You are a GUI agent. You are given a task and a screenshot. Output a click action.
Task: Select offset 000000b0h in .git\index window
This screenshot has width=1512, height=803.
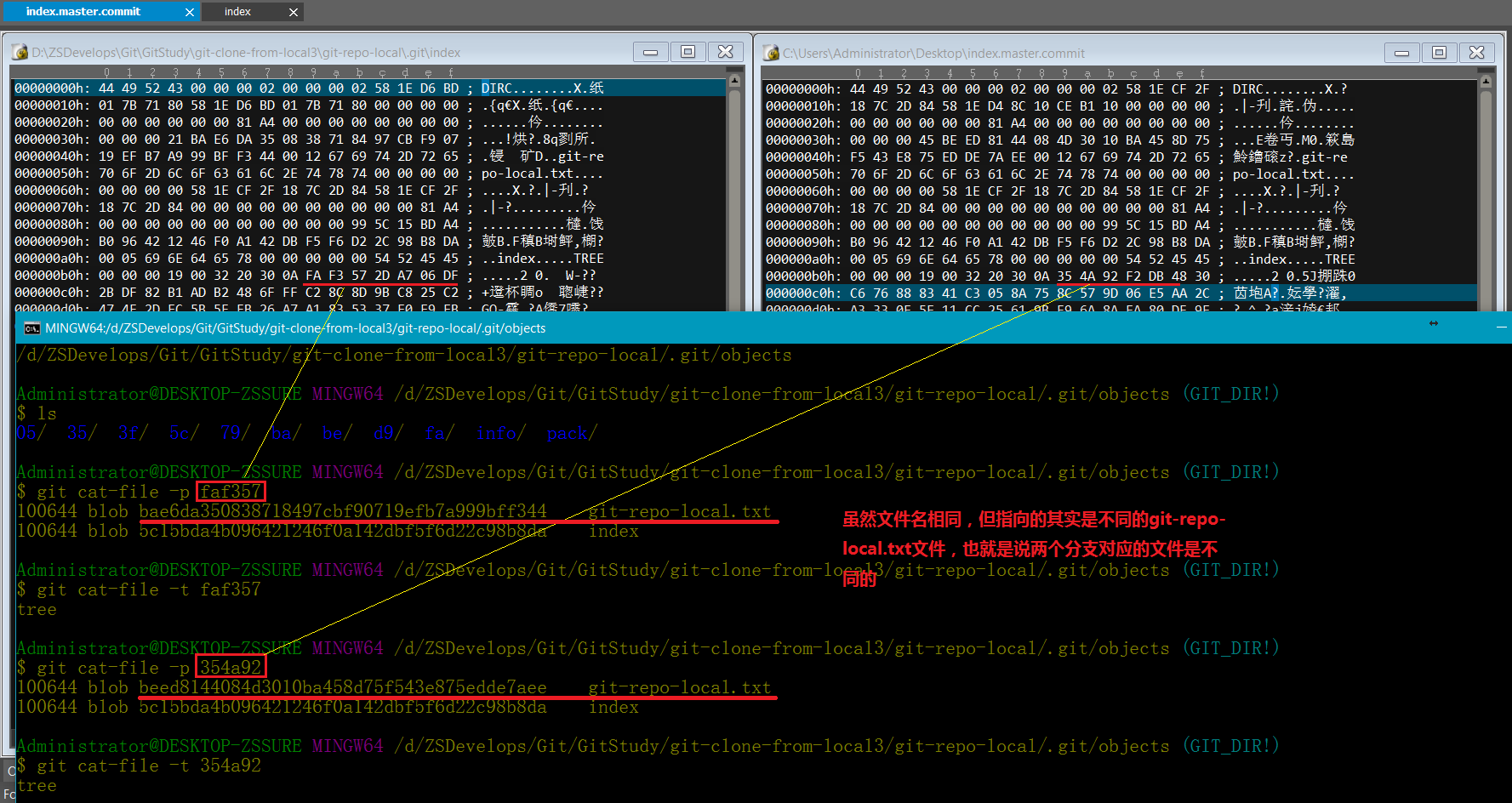[51, 276]
